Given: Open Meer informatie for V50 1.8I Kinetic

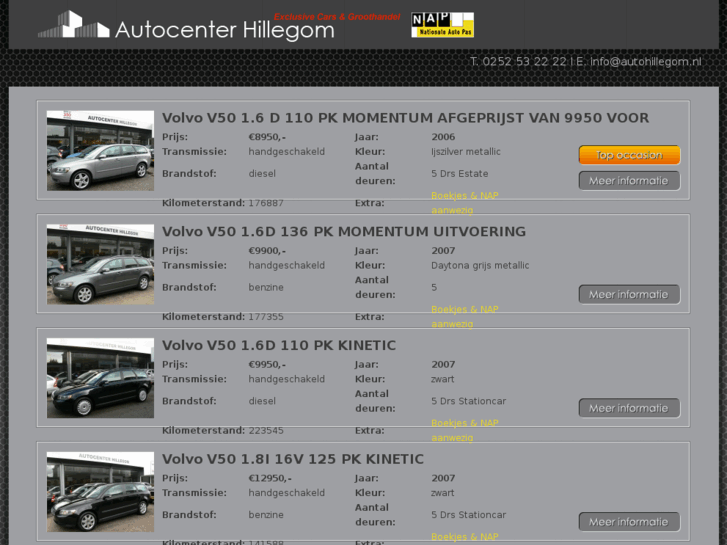Looking at the screenshot, I should [629, 522].
